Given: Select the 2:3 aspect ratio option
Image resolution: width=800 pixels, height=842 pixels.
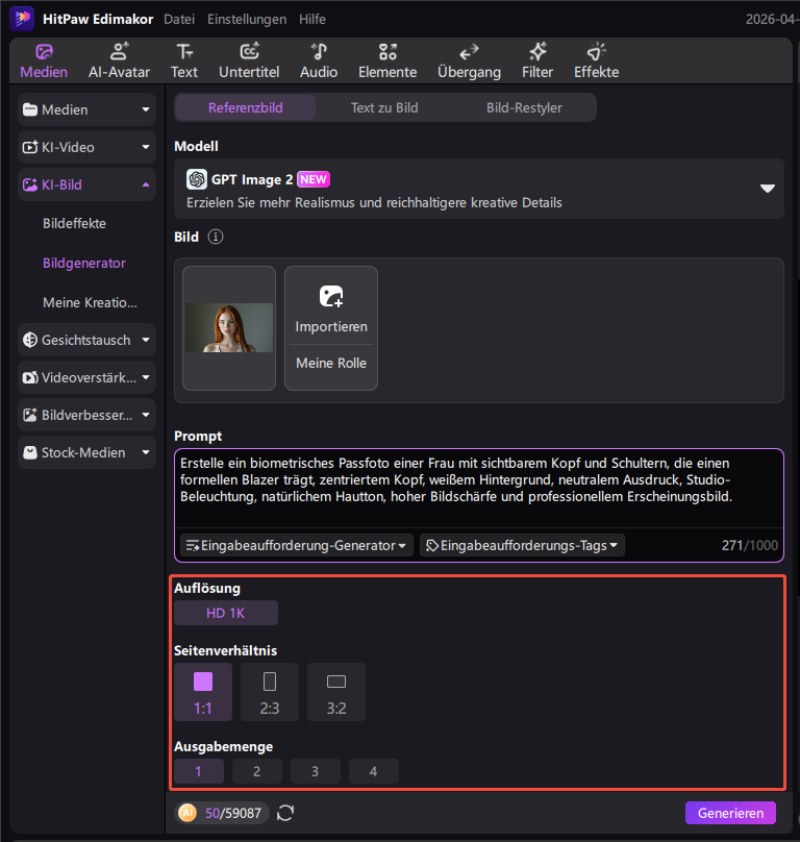Looking at the screenshot, I should coord(269,692).
